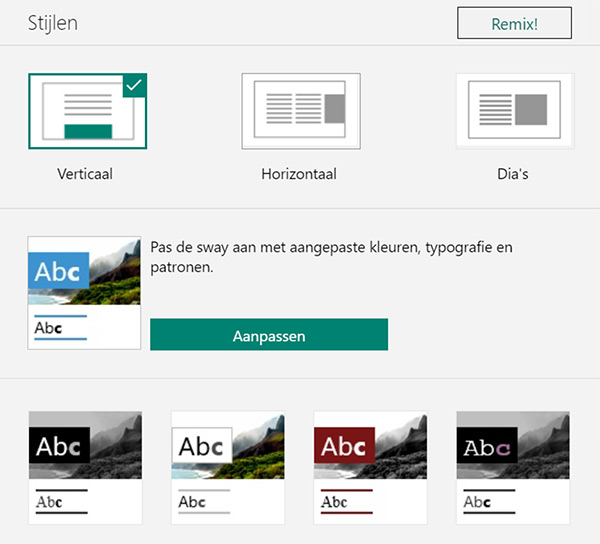
Task: Click the Stijlen panel heading
Action: click(x=53, y=23)
